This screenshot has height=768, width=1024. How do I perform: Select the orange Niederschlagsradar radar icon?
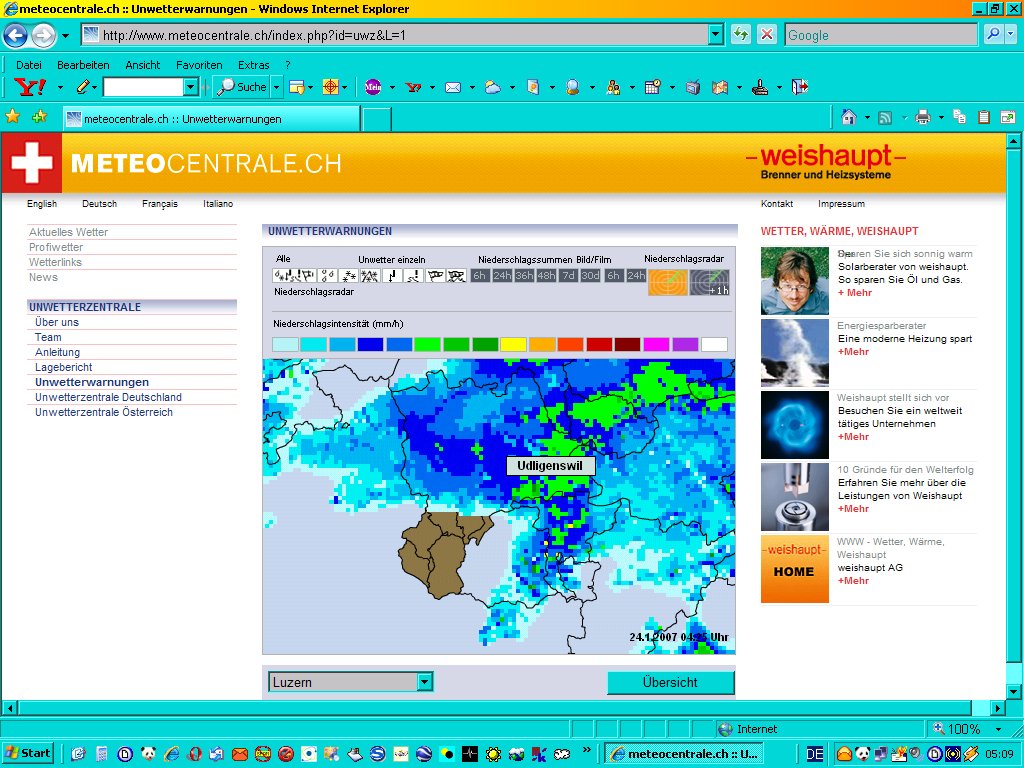pos(667,282)
